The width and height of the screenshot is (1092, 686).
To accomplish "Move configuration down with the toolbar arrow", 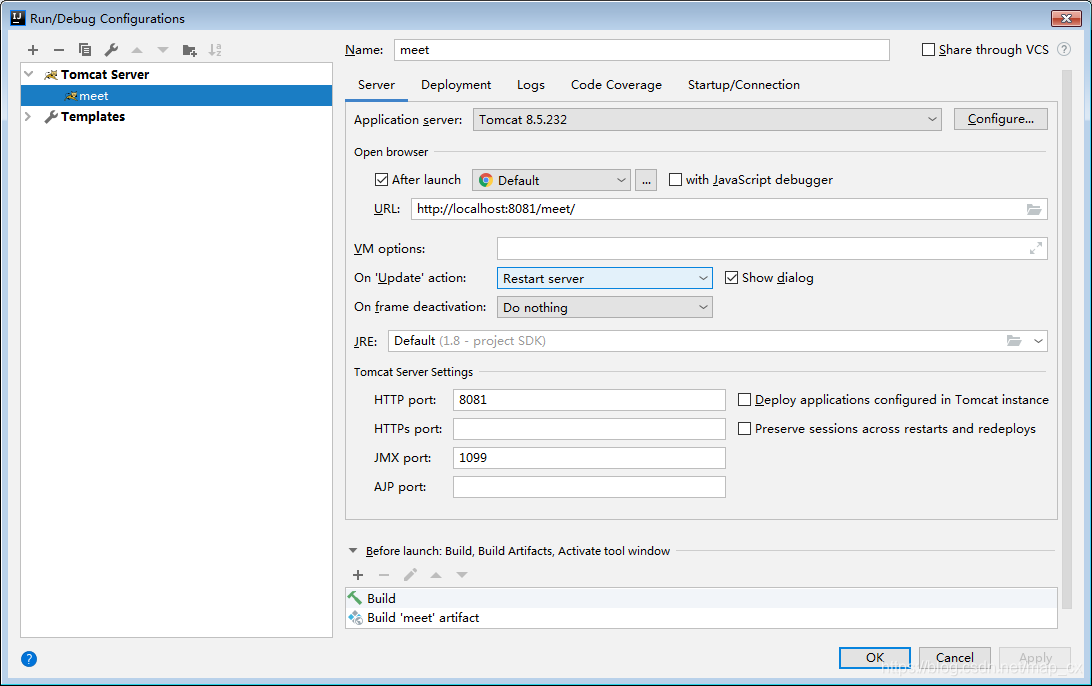I will coord(163,50).
